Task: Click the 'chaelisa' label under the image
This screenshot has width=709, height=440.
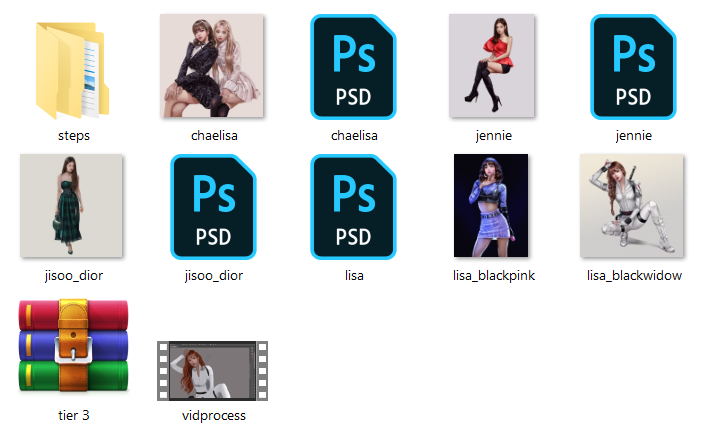Action: [x=214, y=136]
